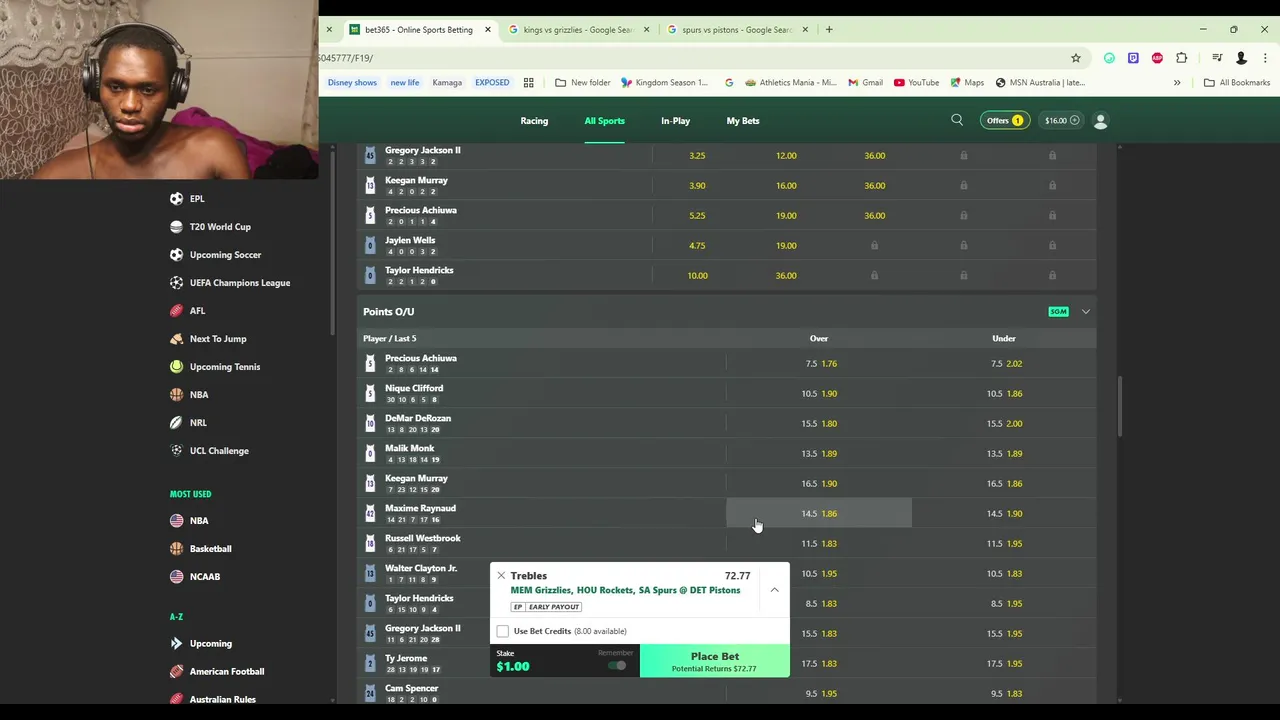Open the green circular extension icon
The image size is (1280, 720).
1109,58
